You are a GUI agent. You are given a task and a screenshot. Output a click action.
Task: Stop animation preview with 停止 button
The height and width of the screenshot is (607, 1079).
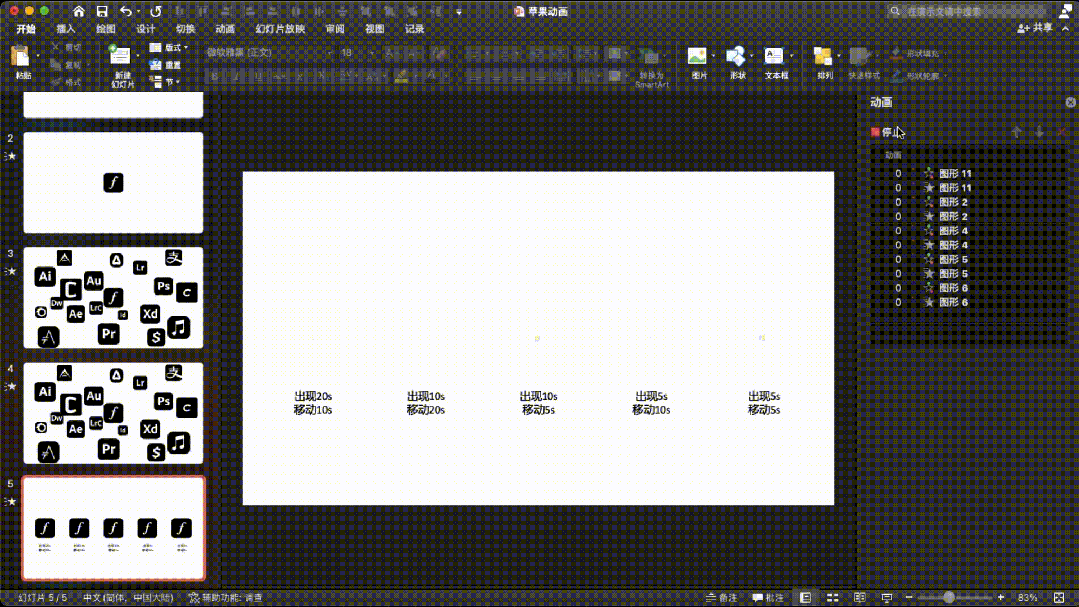[888, 132]
